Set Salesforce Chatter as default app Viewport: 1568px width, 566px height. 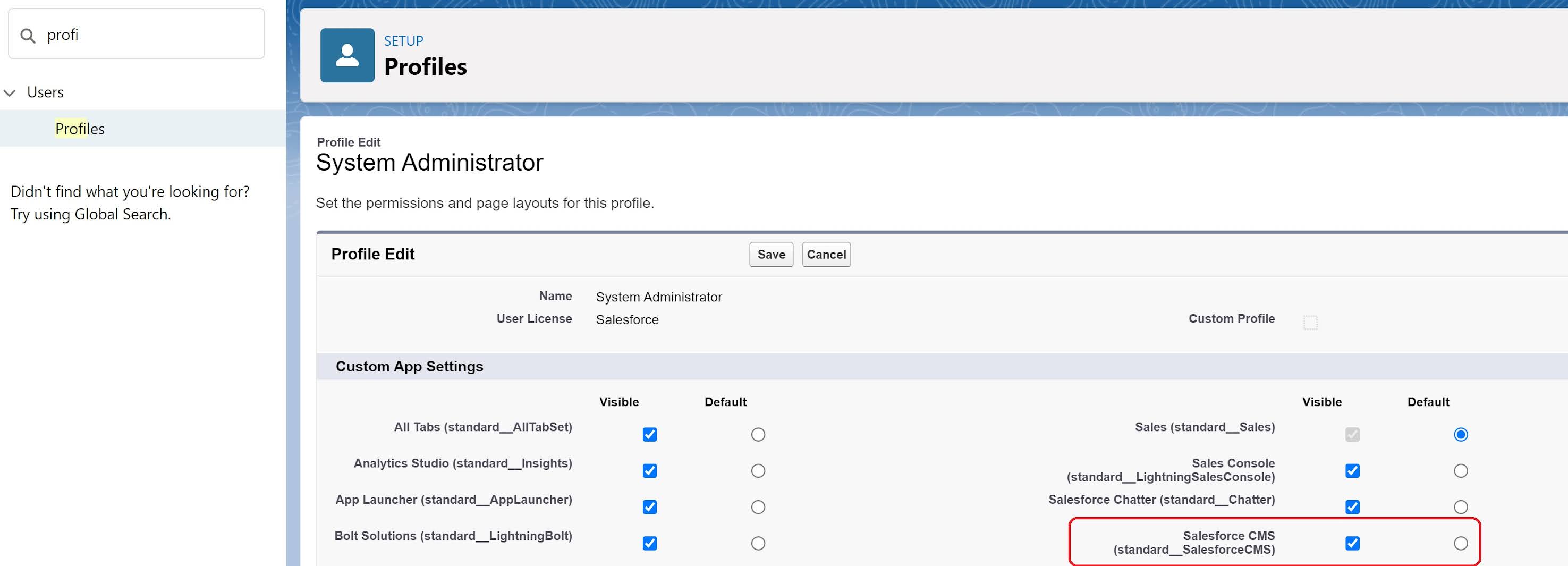point(1460,507)
